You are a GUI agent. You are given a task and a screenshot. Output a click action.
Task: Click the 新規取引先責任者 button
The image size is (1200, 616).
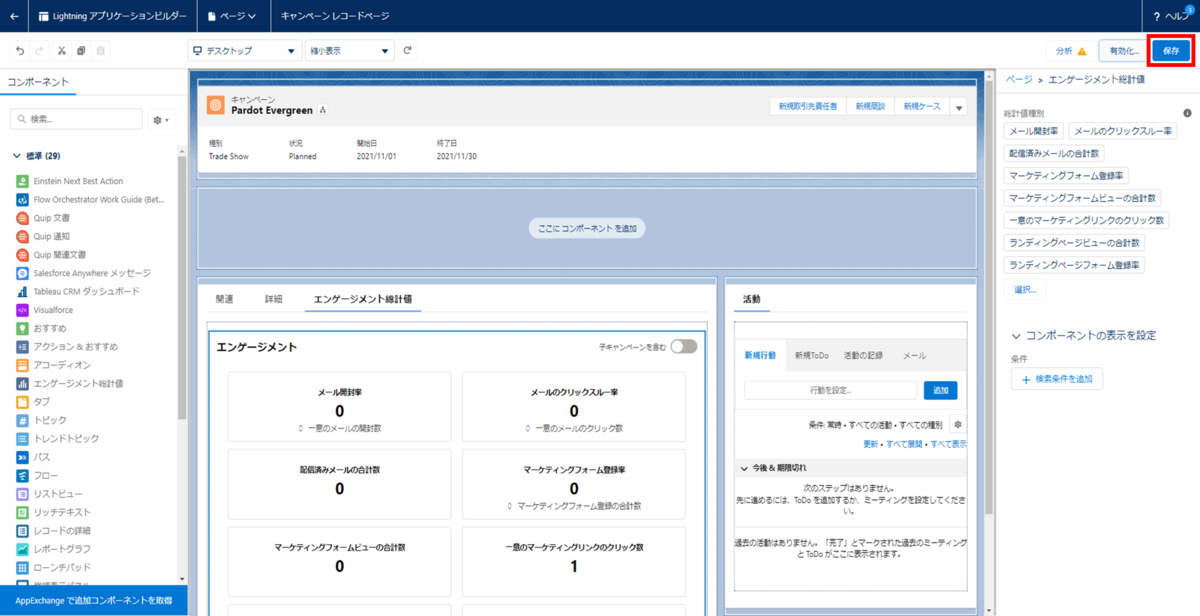(x=807, y=107)
